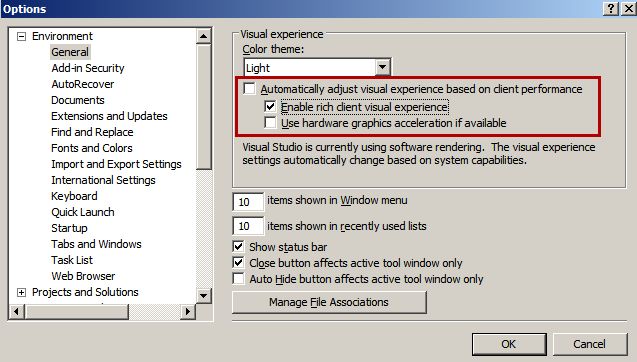This screenshot has height=362, width=637.
Task: Cancel the Options dialog
Action: pos(589,344)
